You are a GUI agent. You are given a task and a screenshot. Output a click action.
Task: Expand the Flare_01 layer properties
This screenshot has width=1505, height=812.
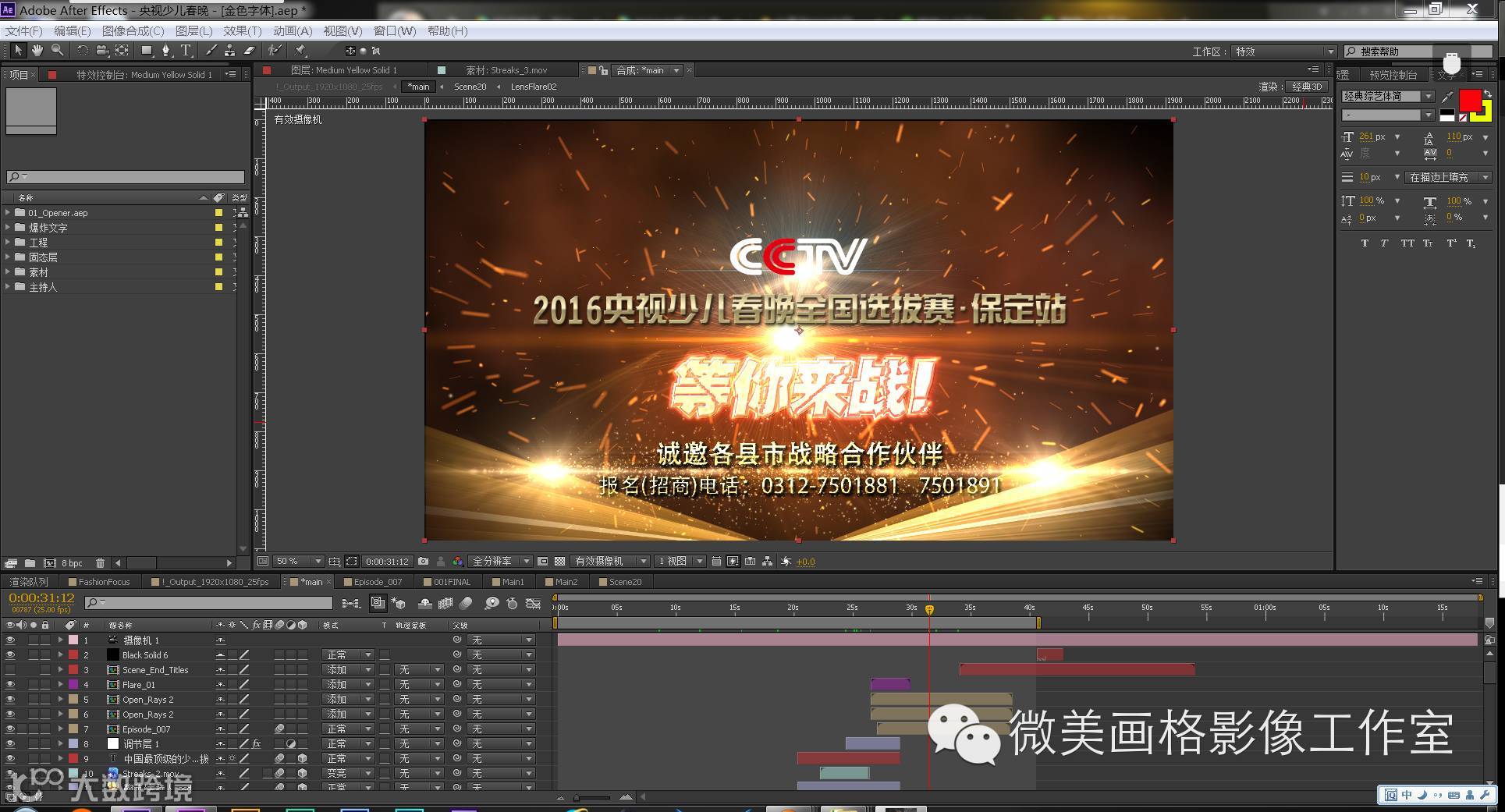(60, 684)
